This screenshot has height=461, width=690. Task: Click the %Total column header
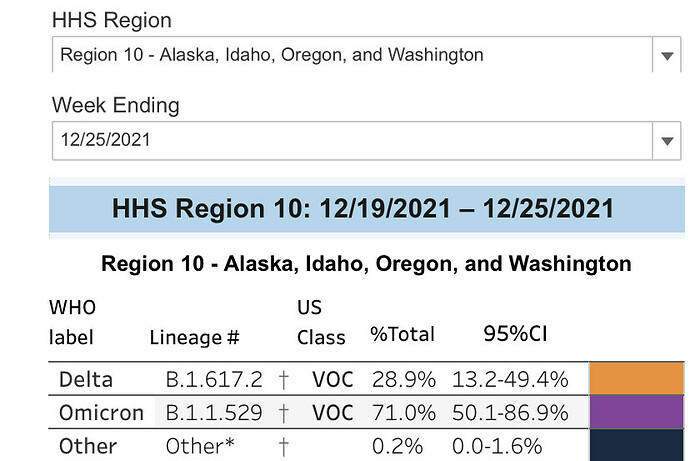point(401,335)
